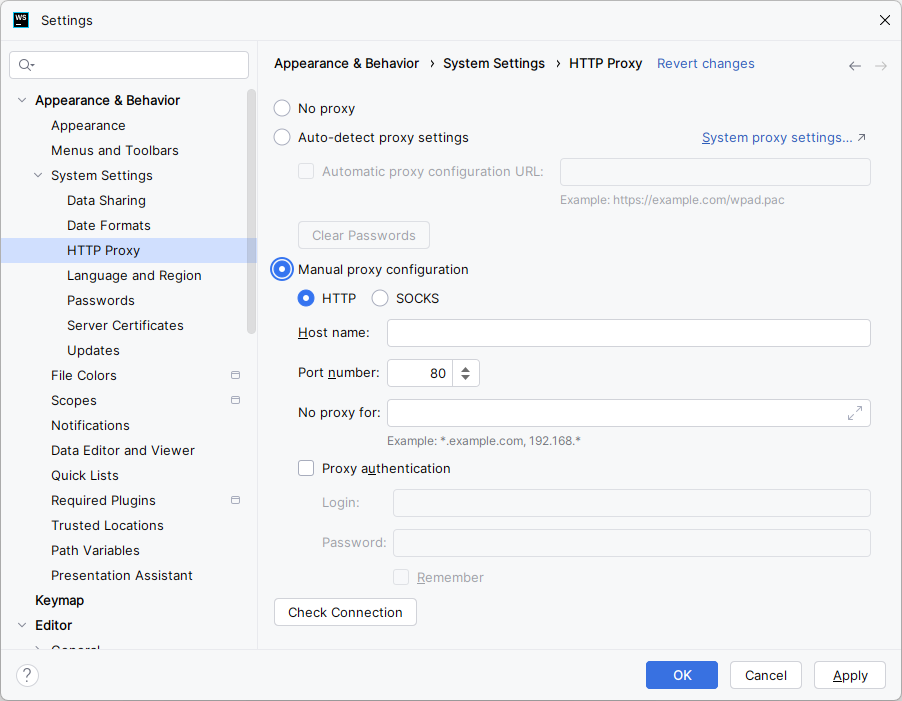This screenshot has width=902, height=701.
Task: Open Scopes settings
Action: coord(74,400)
